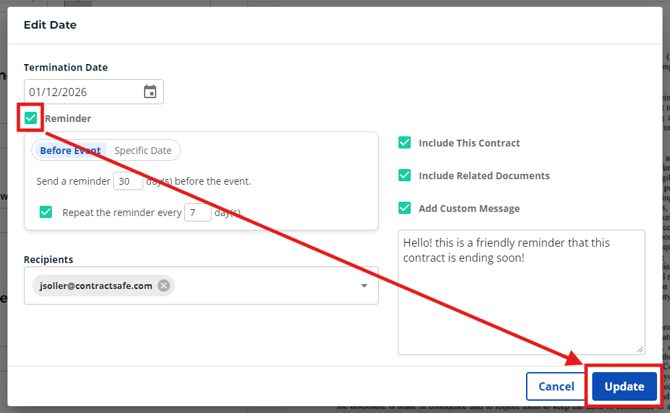Disable the Include This Contract checkbox
Screen dimensions: 670x413
coord(404,143)
